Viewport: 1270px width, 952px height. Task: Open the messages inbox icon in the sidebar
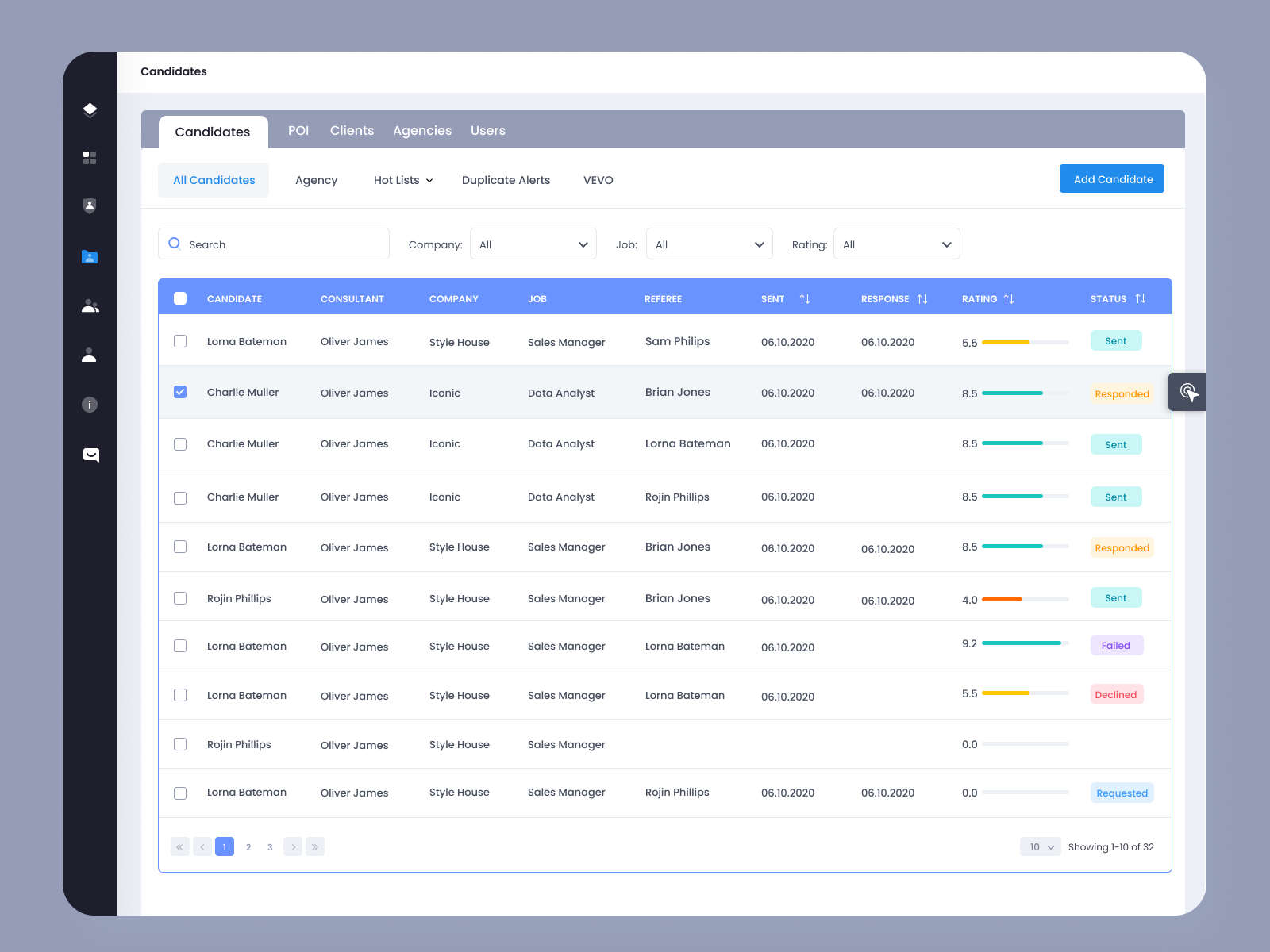(91, 455)
